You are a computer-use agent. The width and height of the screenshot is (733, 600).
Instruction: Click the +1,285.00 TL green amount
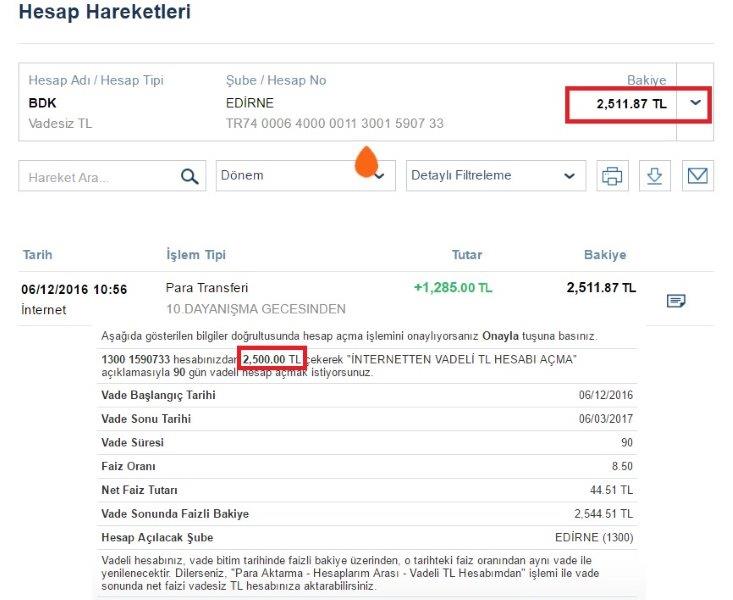coord(453,288)
